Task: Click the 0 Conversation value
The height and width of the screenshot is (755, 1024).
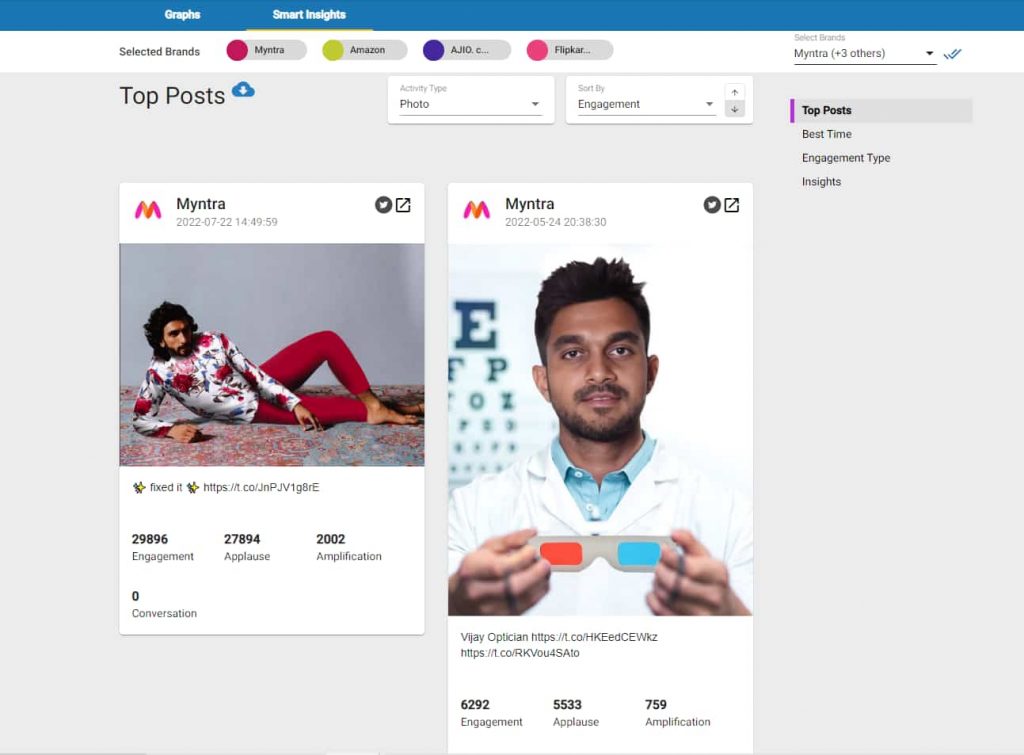Action: point(135,596)
